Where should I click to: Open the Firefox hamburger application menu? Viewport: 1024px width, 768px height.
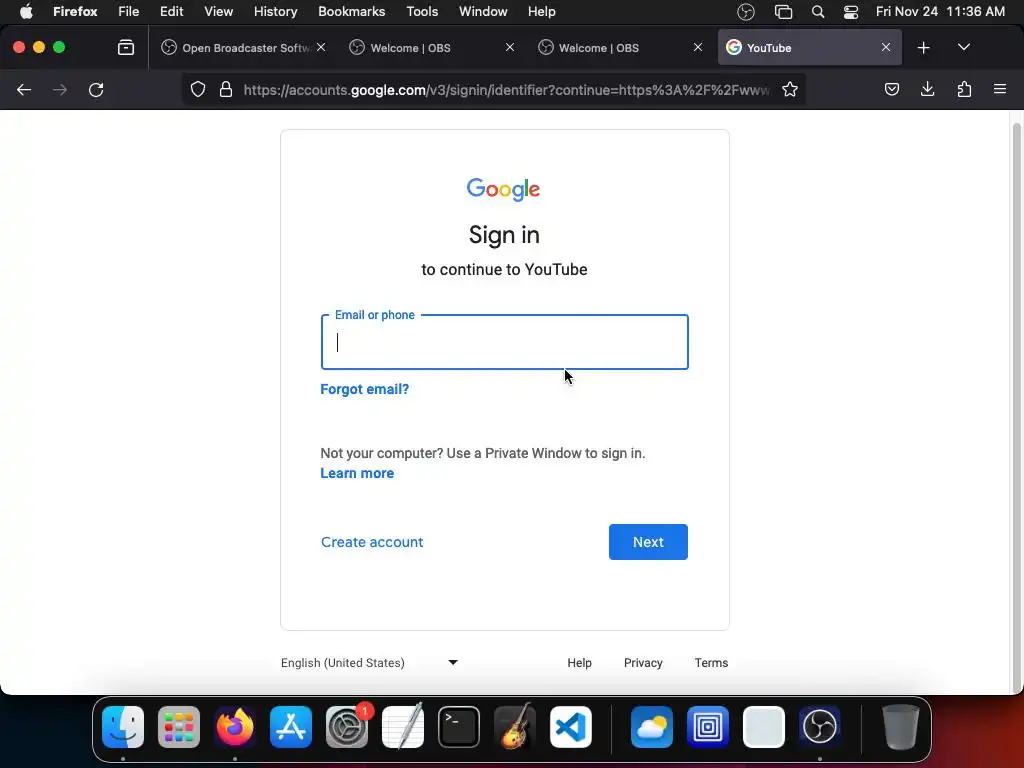click(1000, 89)
